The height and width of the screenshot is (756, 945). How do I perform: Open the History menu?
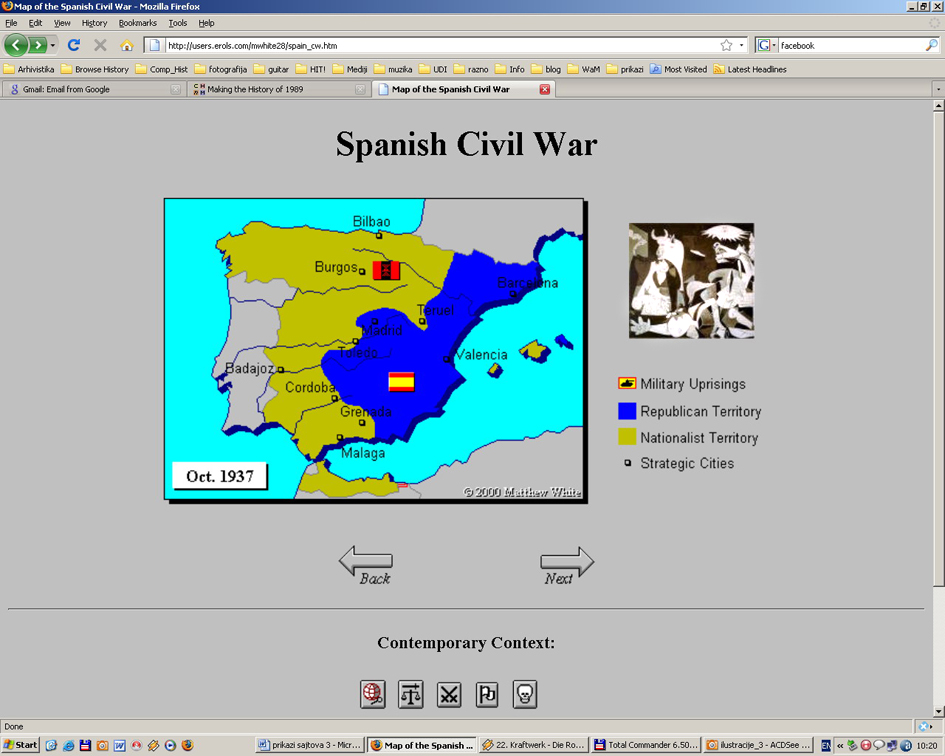(x=94, y=23)
